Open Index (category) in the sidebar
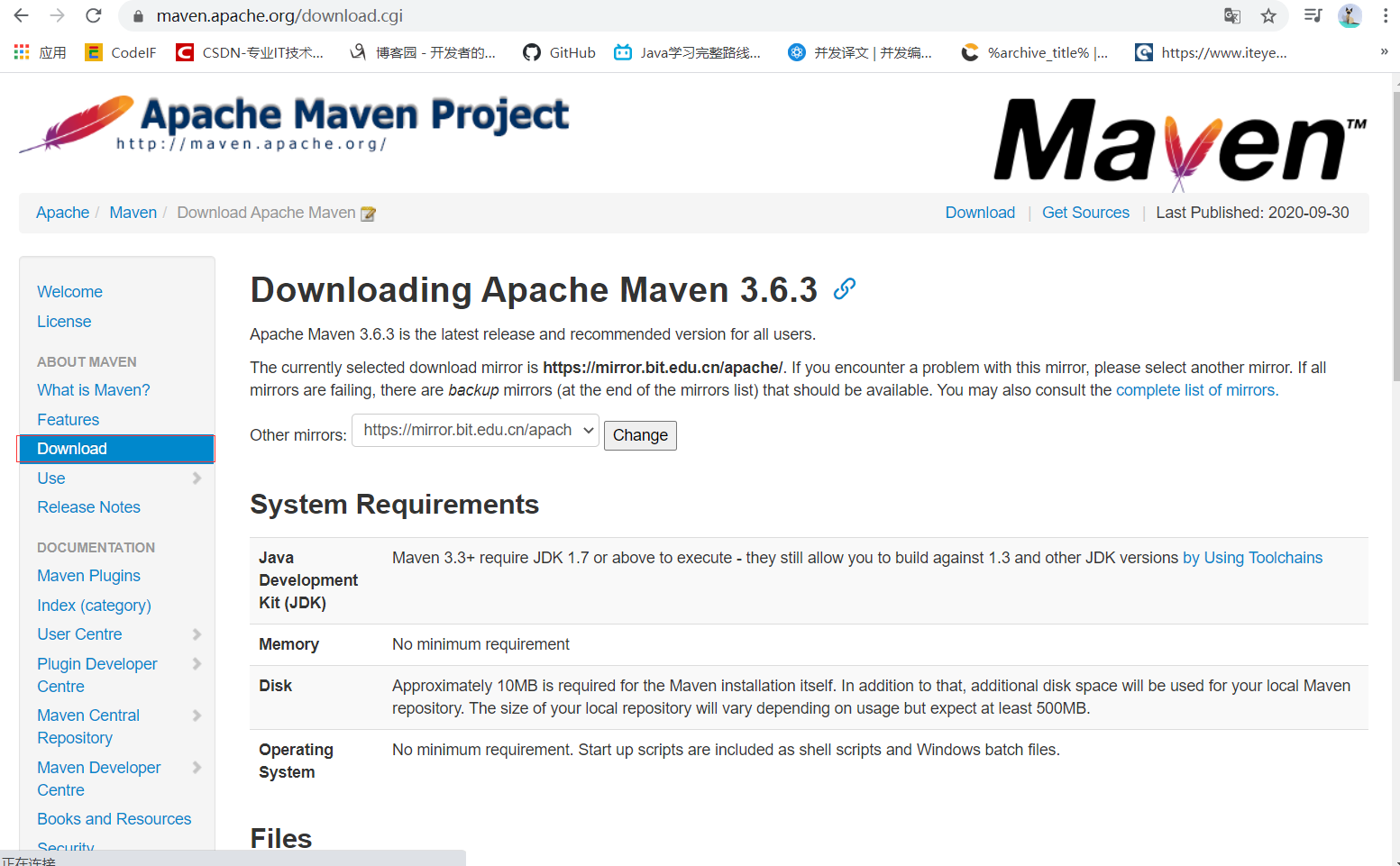 (94, 606)
